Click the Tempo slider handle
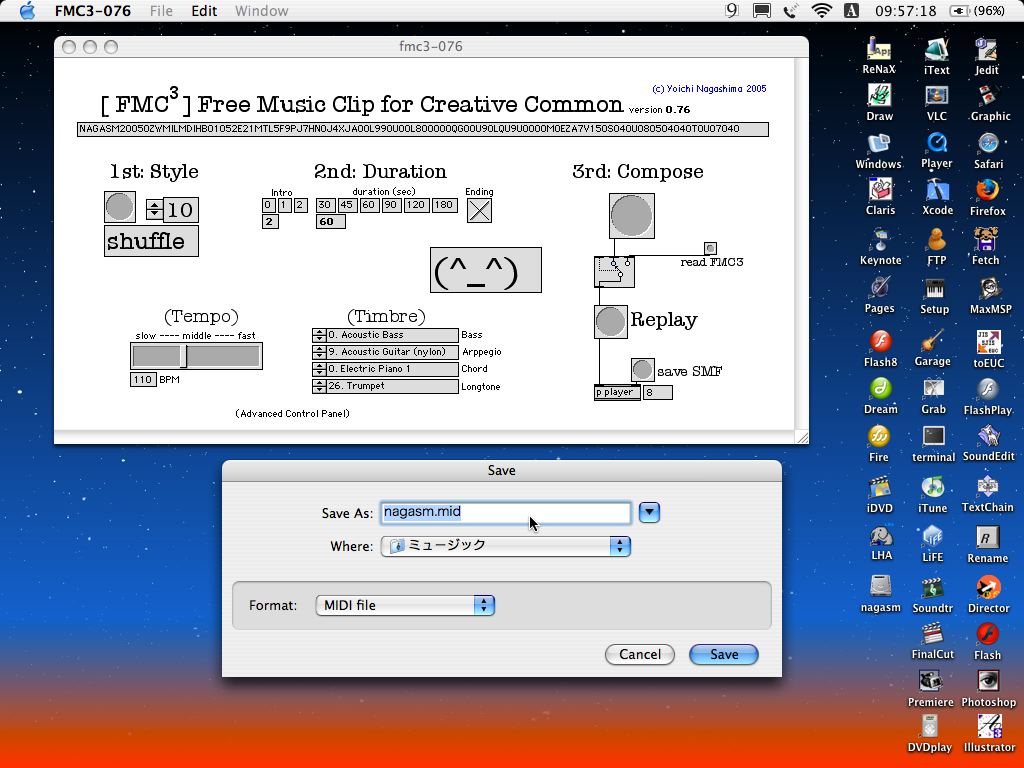Image resolution: width=1024 pixels, height=768 pixels. [x=184, y=356]
